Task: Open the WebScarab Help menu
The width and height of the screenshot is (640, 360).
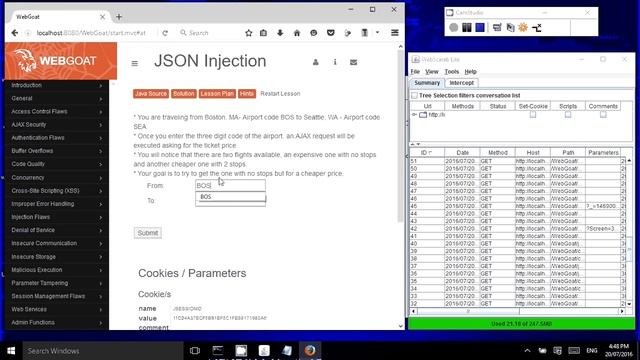Action: (471, 71)
